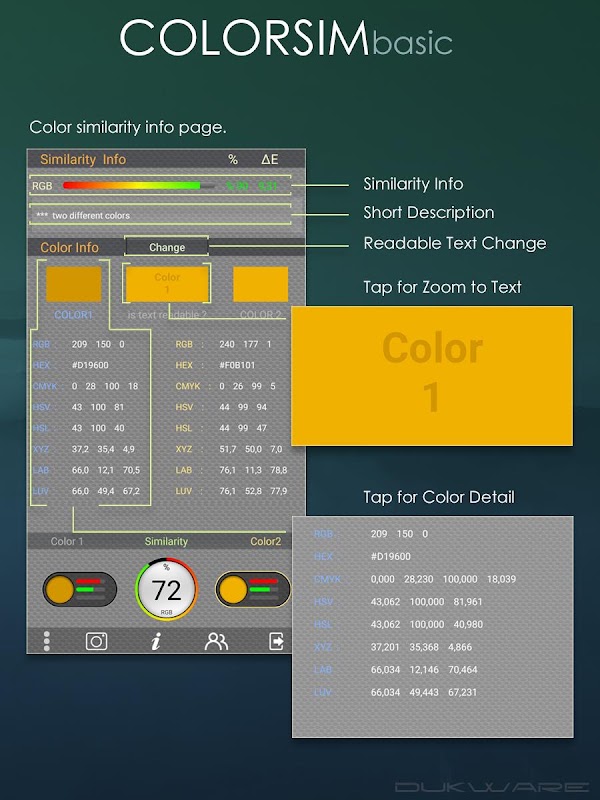This screenshot has width=600, height=800.
Task: Tap the people/users icon in bottom bar
Action: click(216, 641)
